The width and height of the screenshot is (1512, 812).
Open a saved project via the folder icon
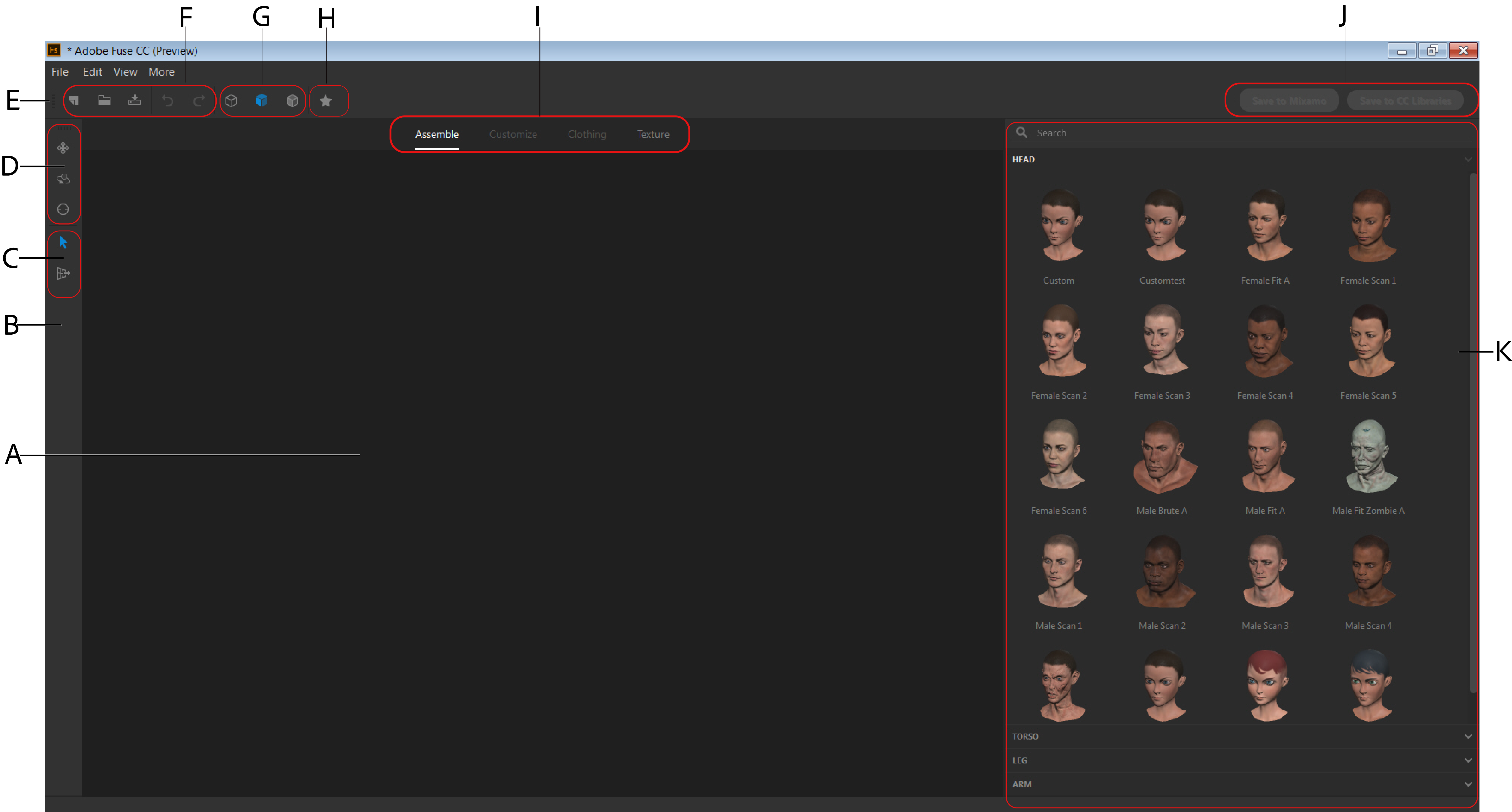tap(104, 100)
